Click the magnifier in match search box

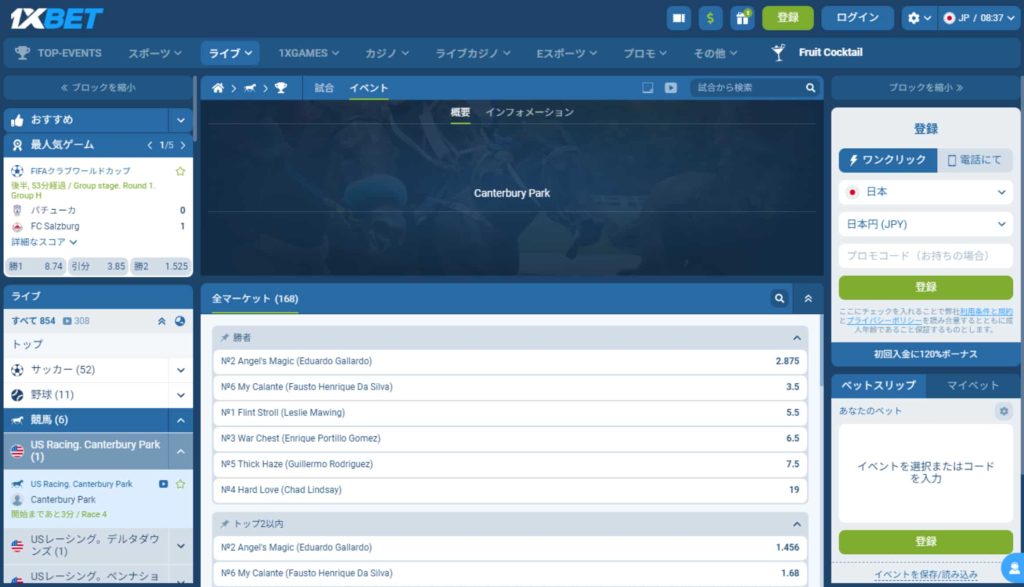click(810, 87)
